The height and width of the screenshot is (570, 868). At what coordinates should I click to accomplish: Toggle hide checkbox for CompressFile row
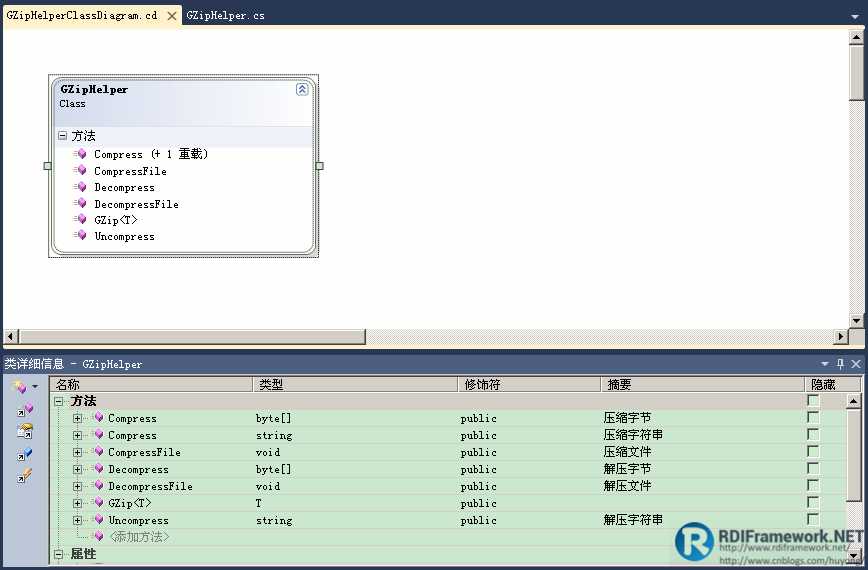(813, 452)
